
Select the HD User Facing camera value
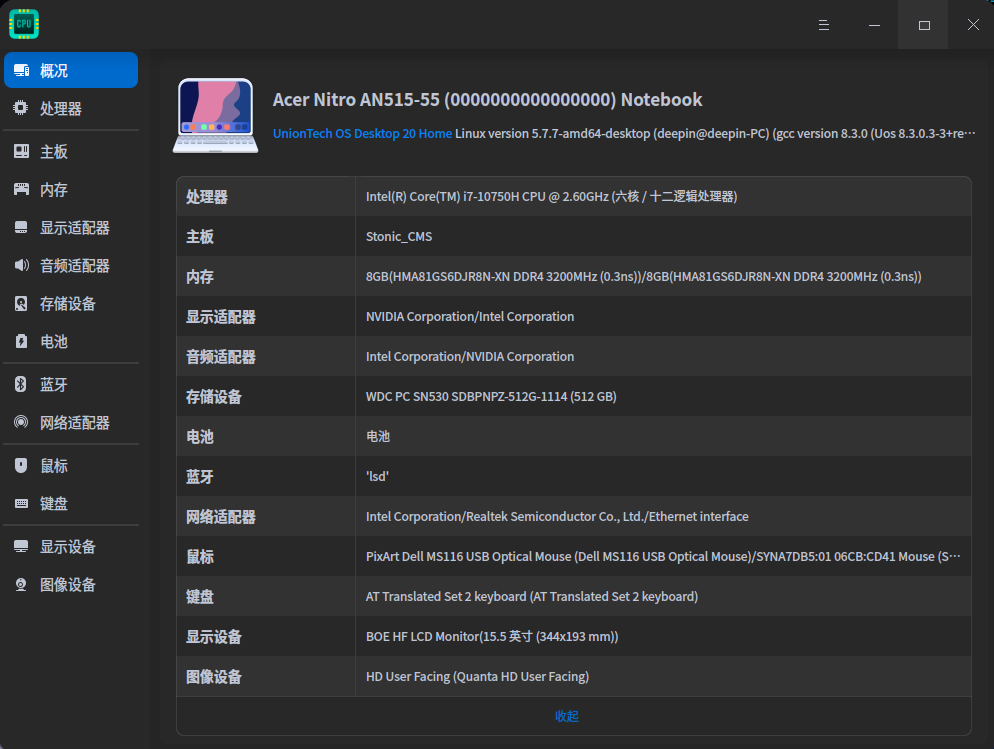coord(477,675)
